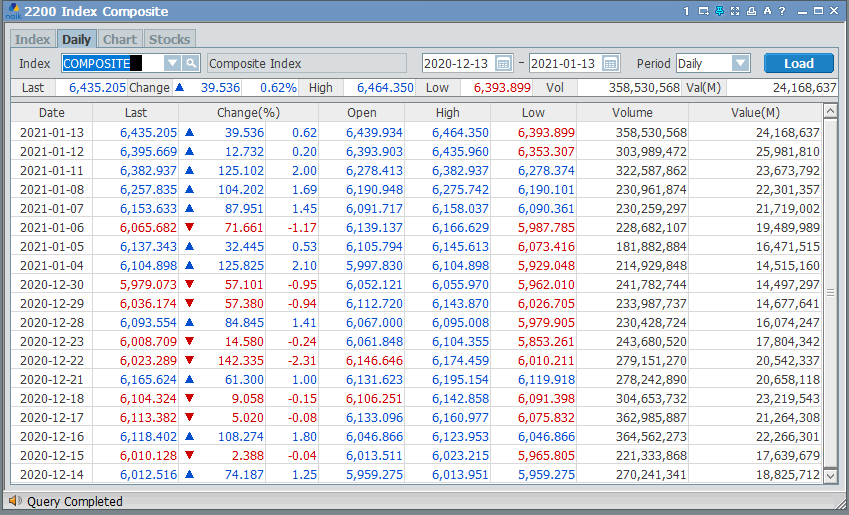Switch to the Chart tab
Viewport: 849px width, 515px height.
point(120,39)
